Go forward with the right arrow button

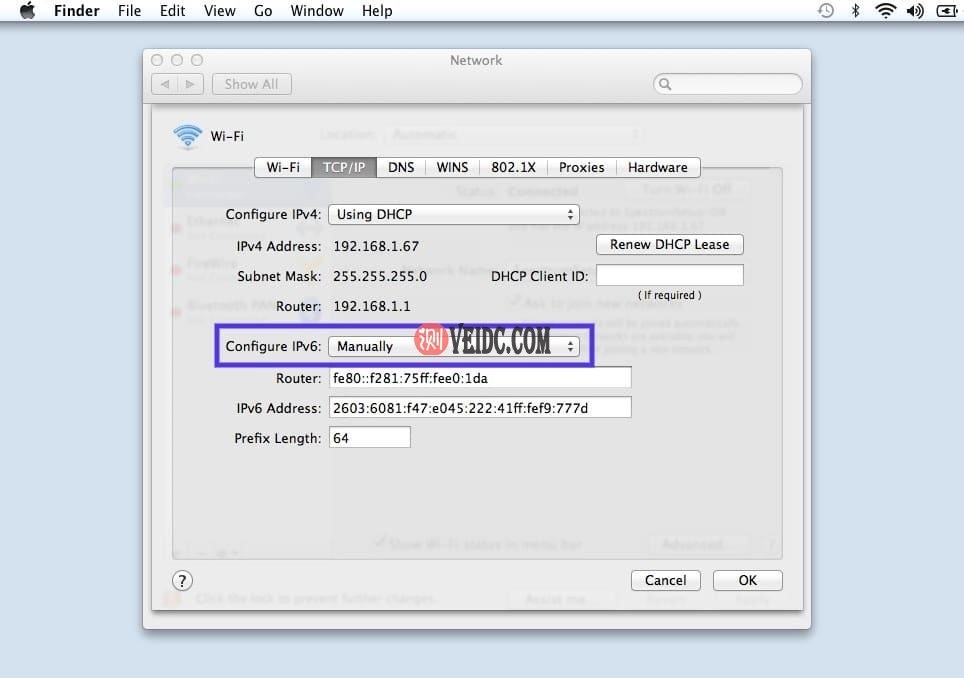[191, 84]
